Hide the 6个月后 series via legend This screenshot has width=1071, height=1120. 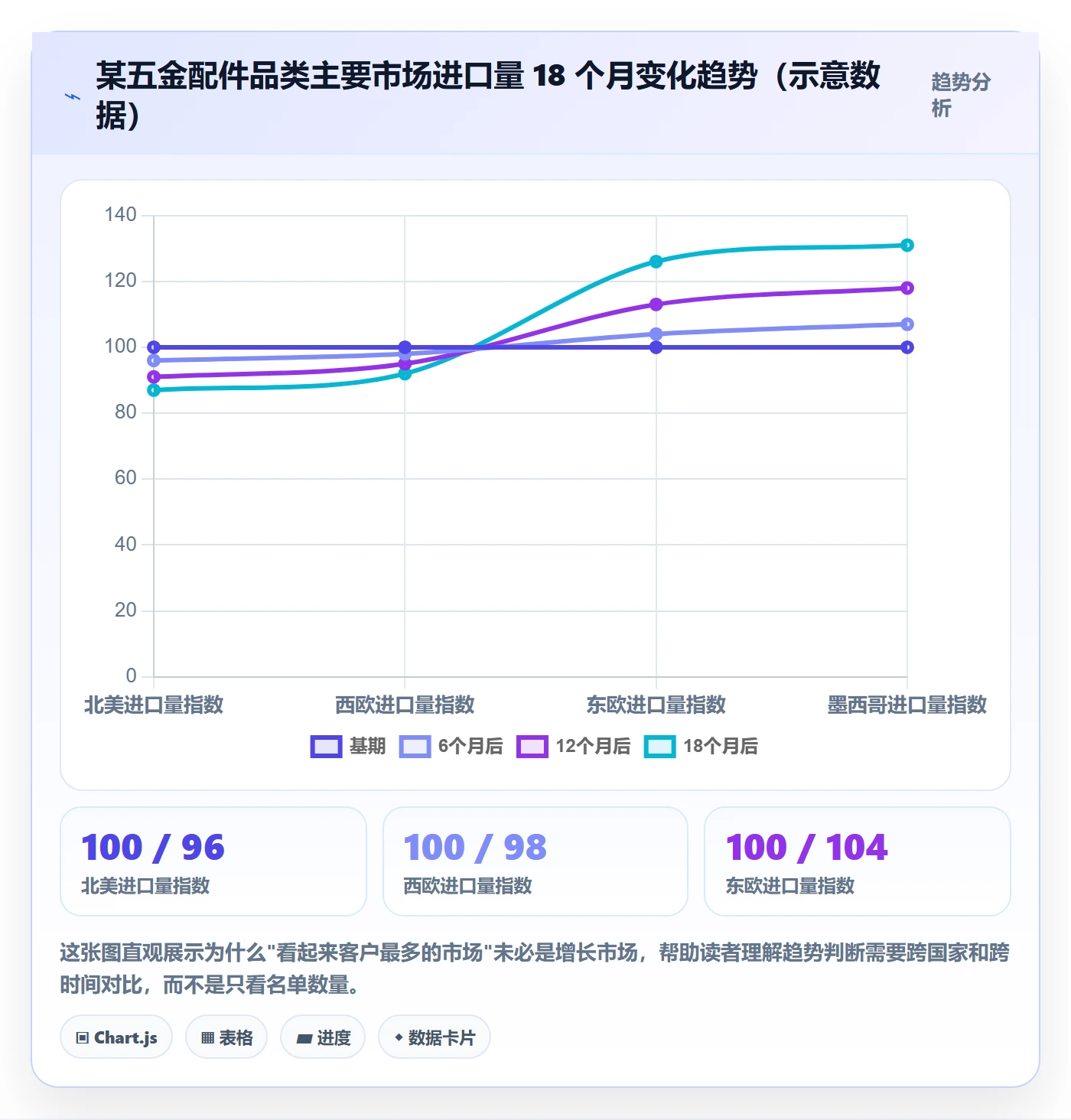451,746
